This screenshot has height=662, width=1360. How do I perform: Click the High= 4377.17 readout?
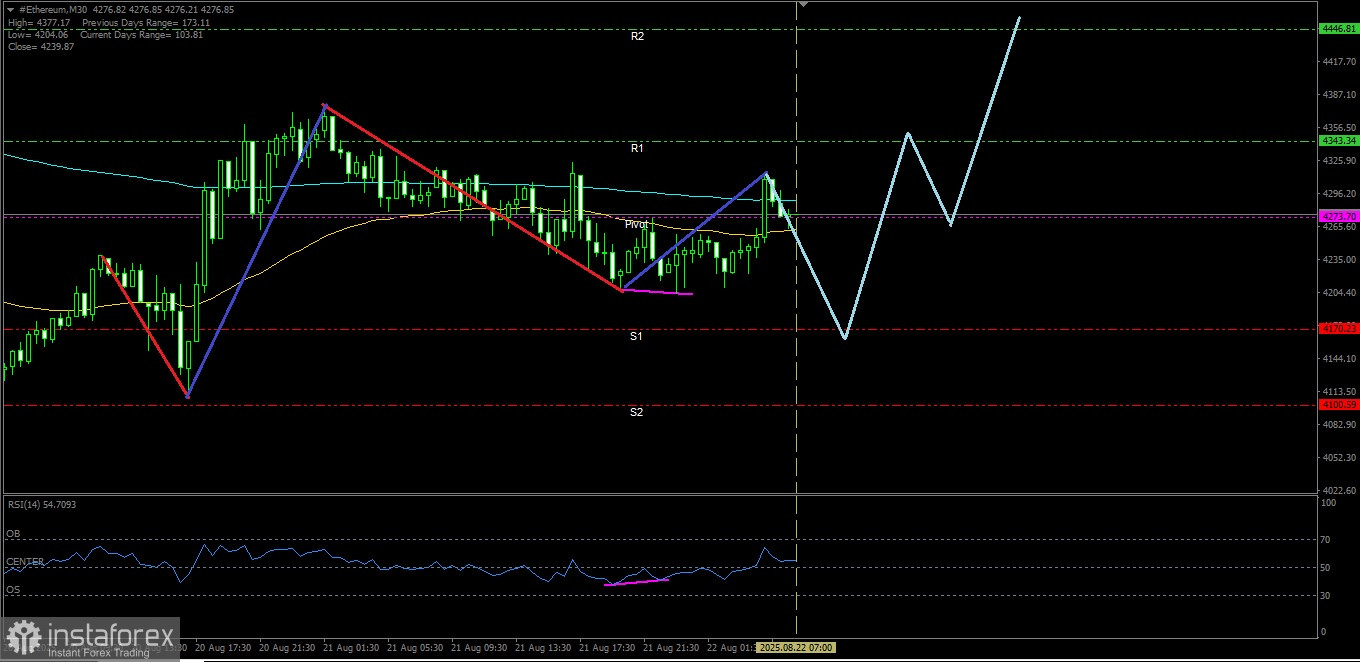pyautogui.click(x=41, y=22)
